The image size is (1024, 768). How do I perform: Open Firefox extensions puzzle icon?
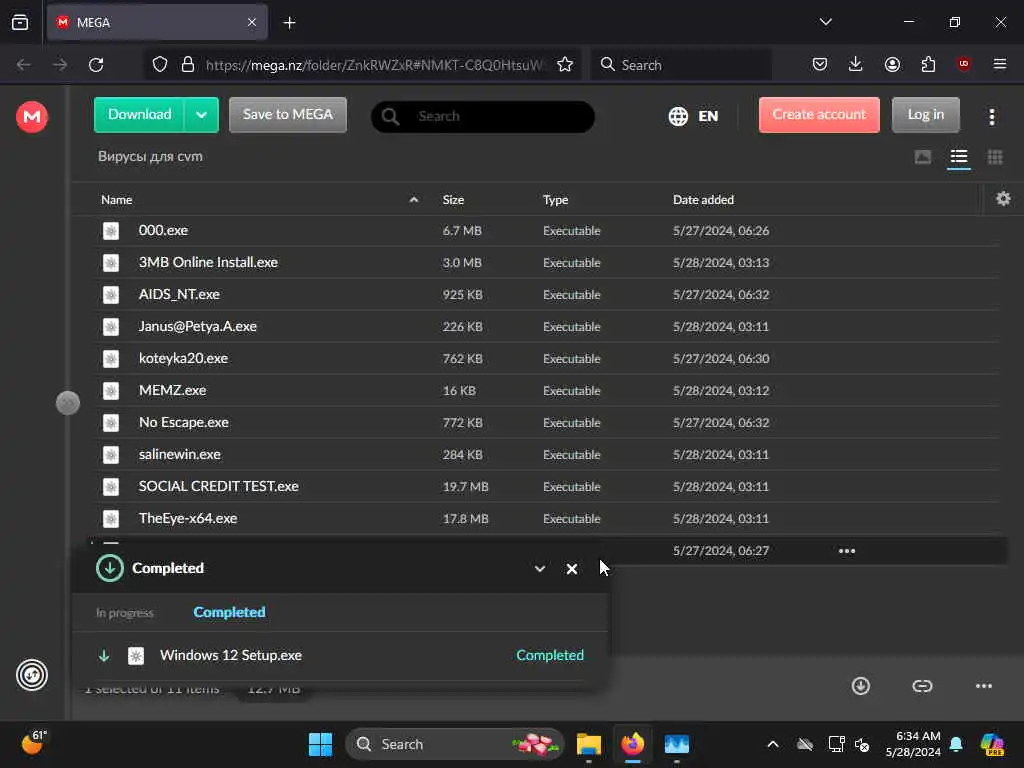point(928,64)
